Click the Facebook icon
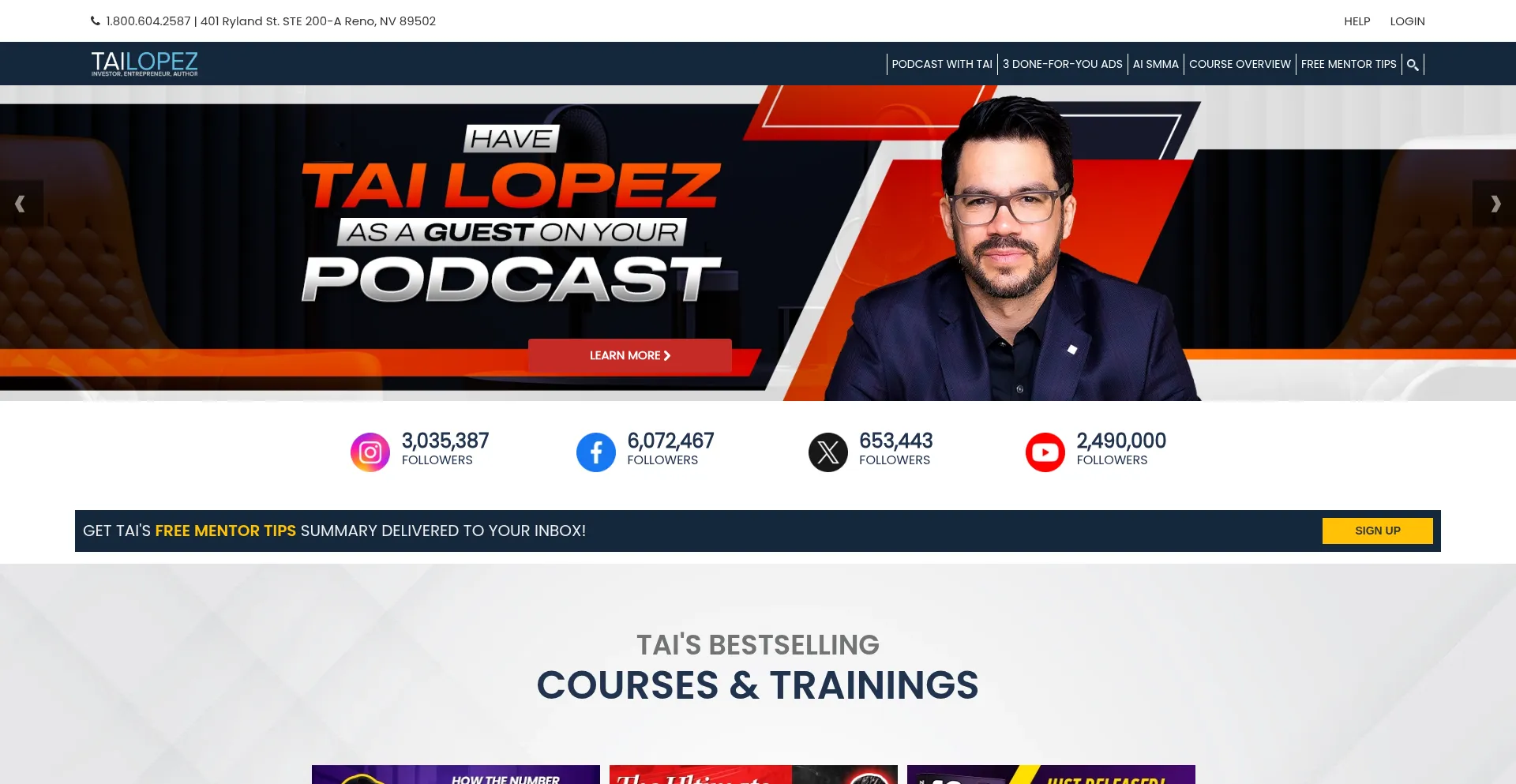1516x784 pixels. pos(595,452)
